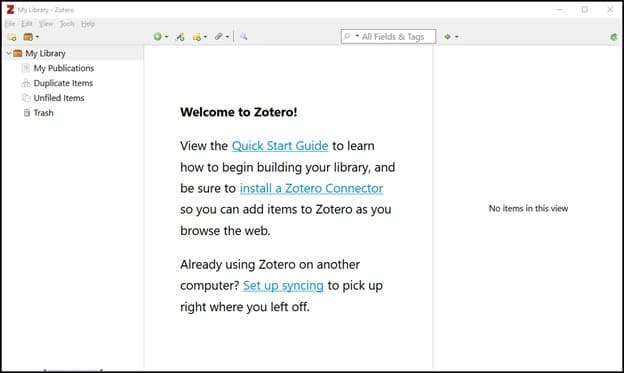Click the Zotero Z logo in title bar
This screenshot has height=373, width=624.
click(x=10, y=10)
